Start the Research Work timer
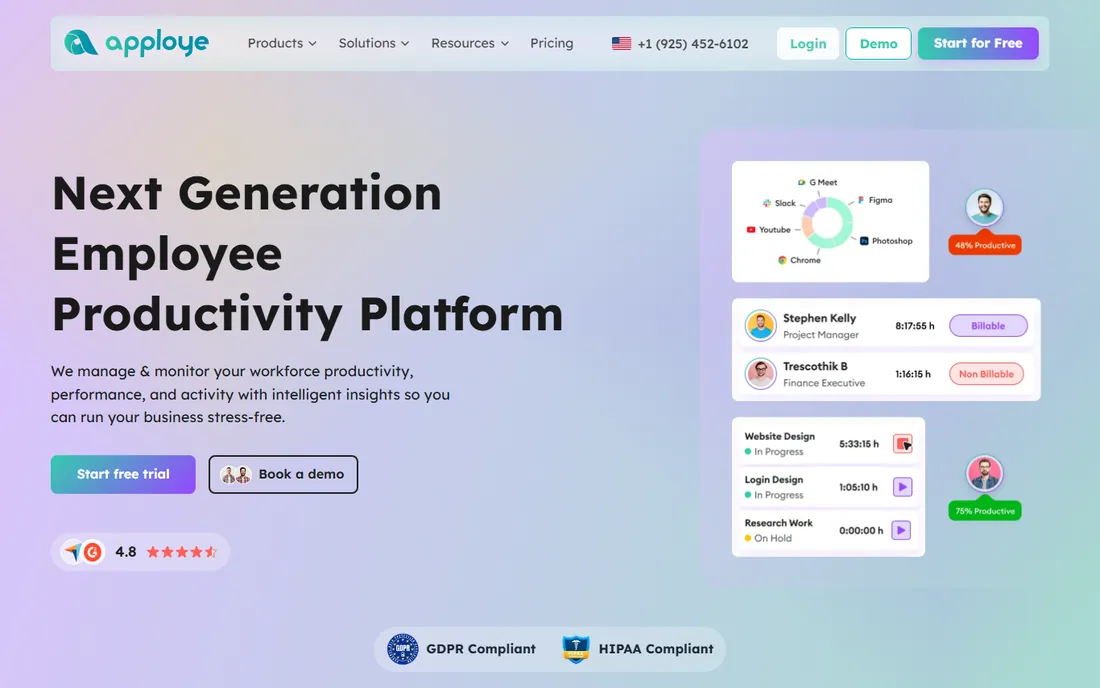This screenshot has height=688, width=1100. (901, 530)
